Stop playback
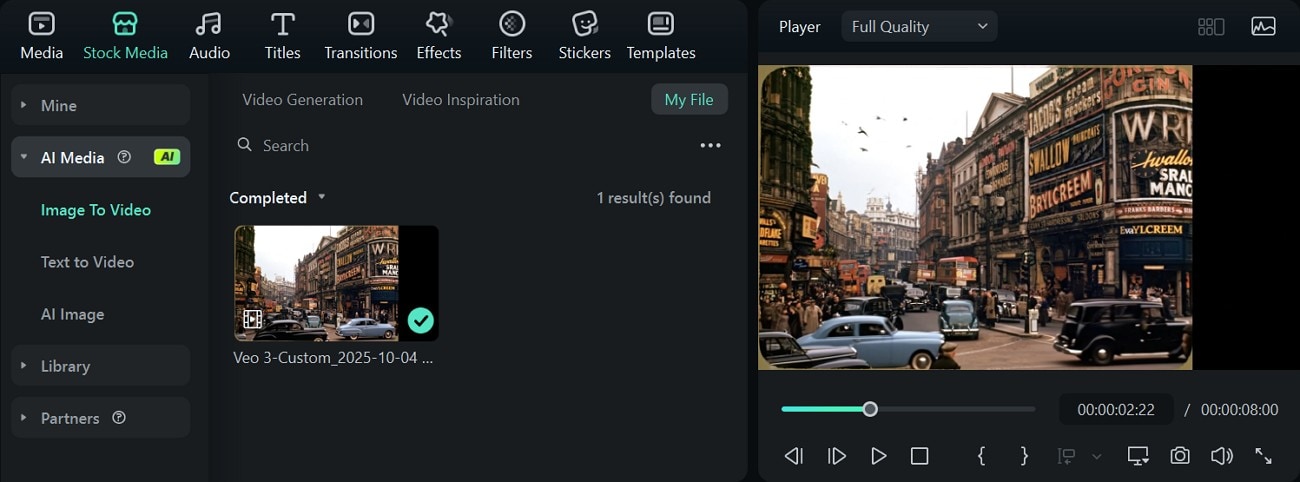This screenshot has width=1300, height=482. point(919,456)
